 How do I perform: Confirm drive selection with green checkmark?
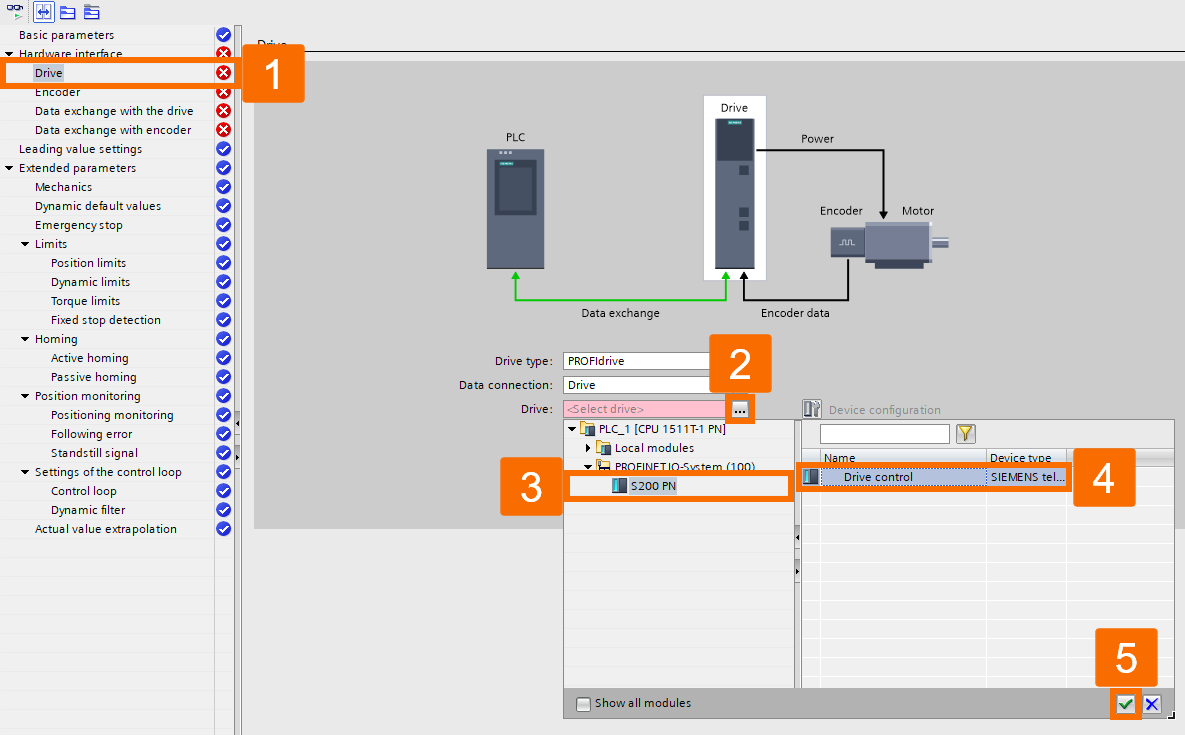click(1125, 704)
